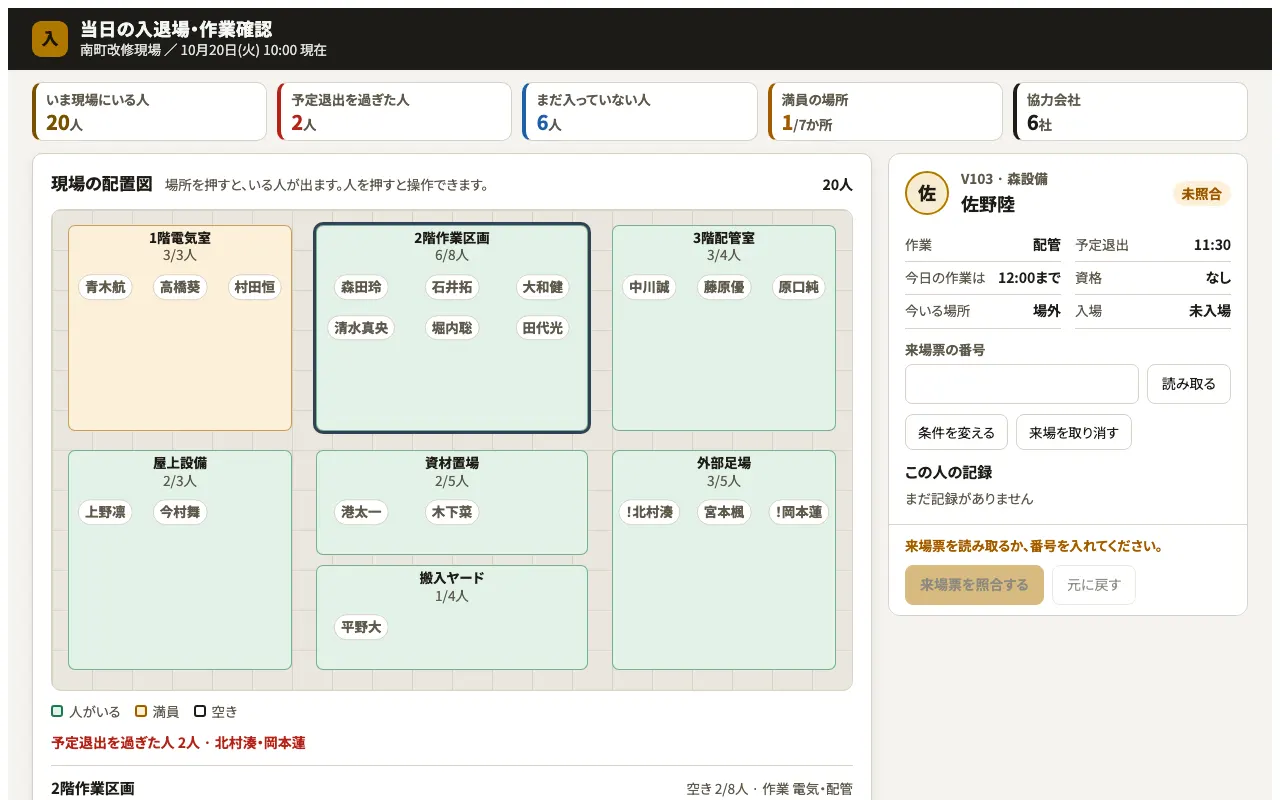
Task: Open the いま現場にいる人 summary card
Action: click(x=150, y=111)
